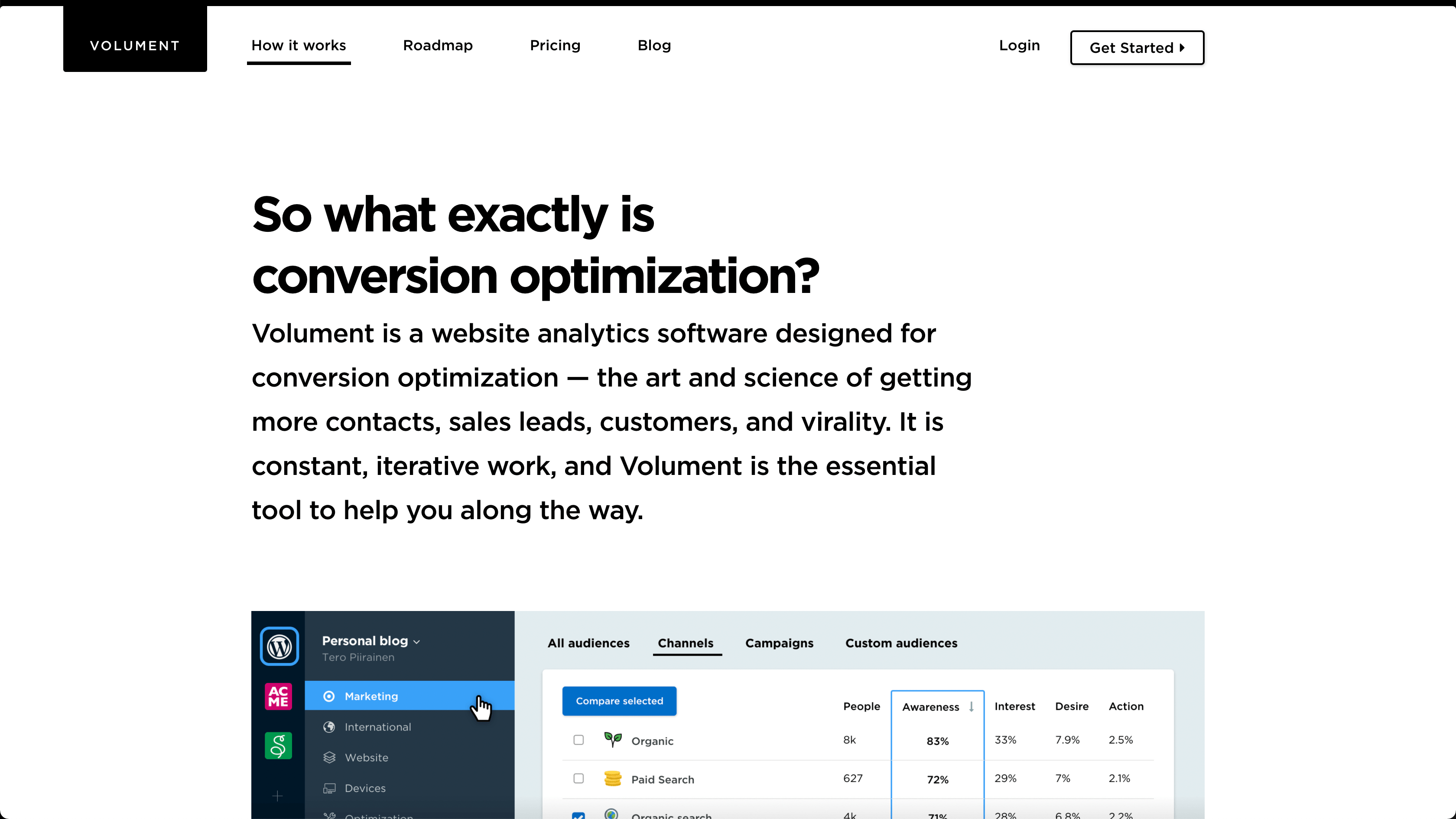The height and width of the screenshot is (819, 1456).
Task: Click the 7.9% Desire value
Action: click(x=1067, y=740)
